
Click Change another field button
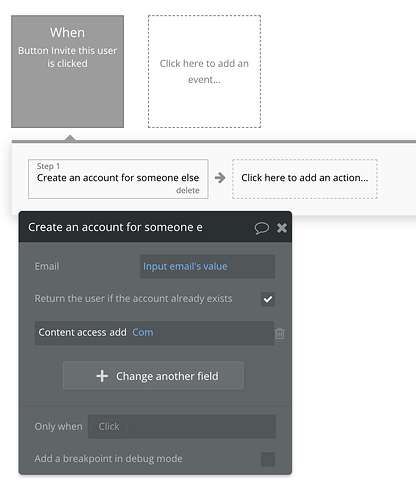pos(153,376)
